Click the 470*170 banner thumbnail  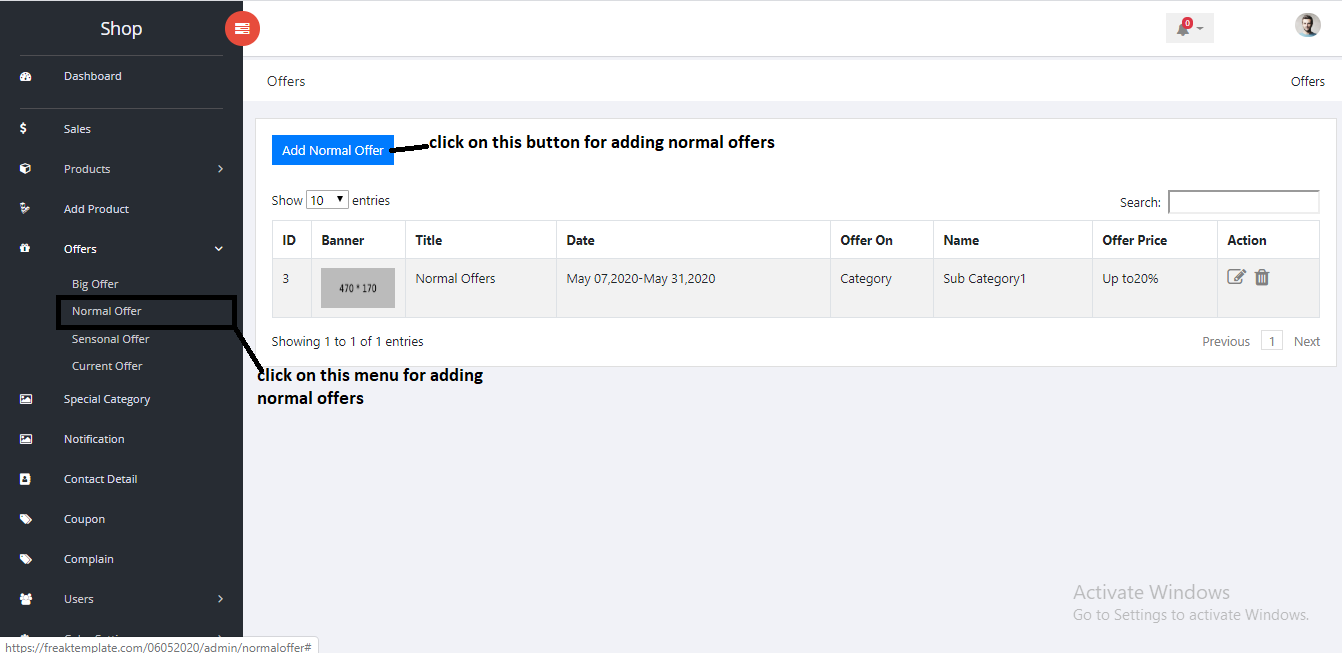coord(357,288)
